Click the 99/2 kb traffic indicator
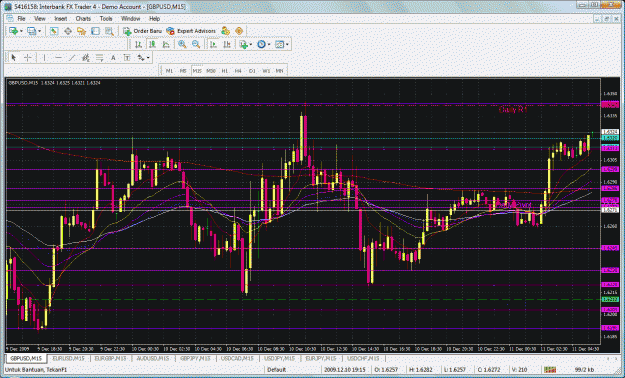This screenshot has height=378, width=625. 584,370
